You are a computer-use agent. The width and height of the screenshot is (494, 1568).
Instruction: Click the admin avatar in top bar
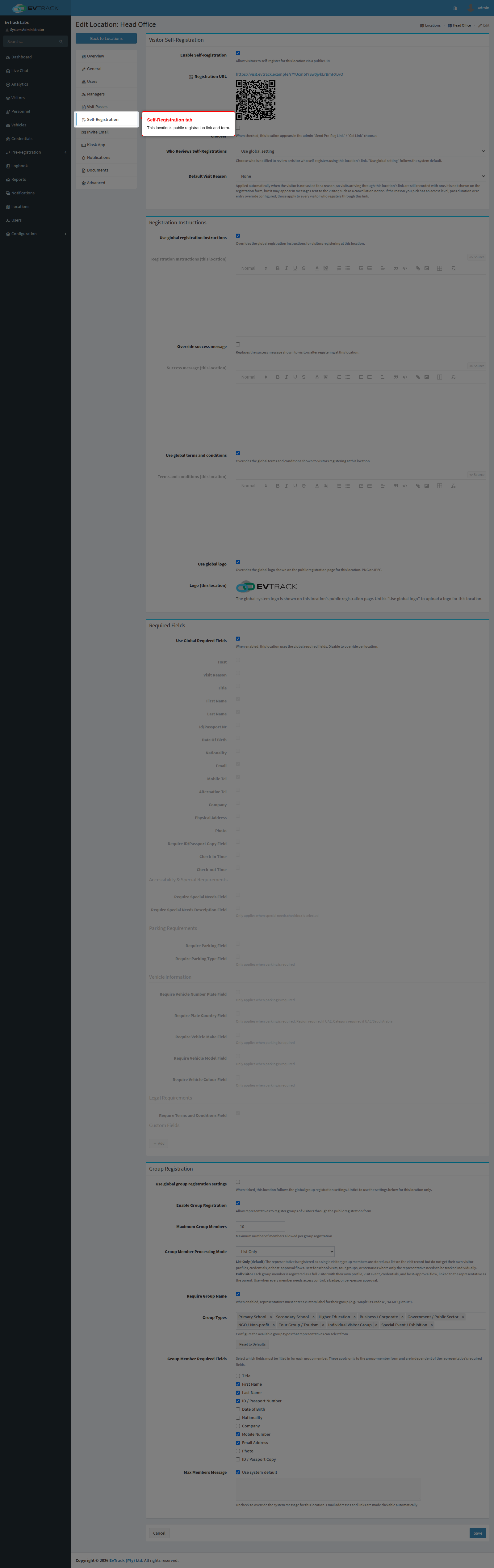coord(470,8)
